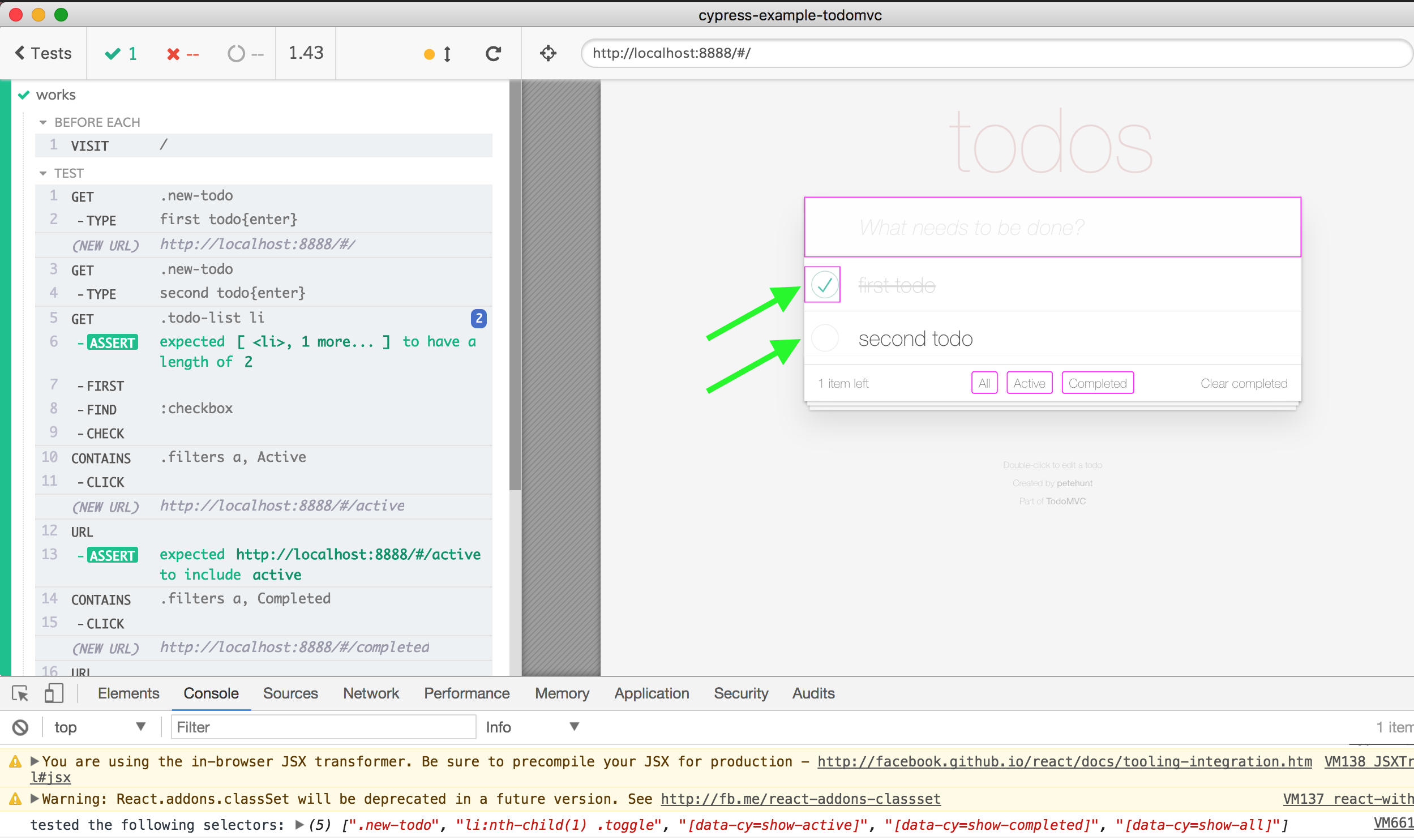1414x840 pixels.
Task: Open the react-addons-classset link
Action: [x=800, y=799]
